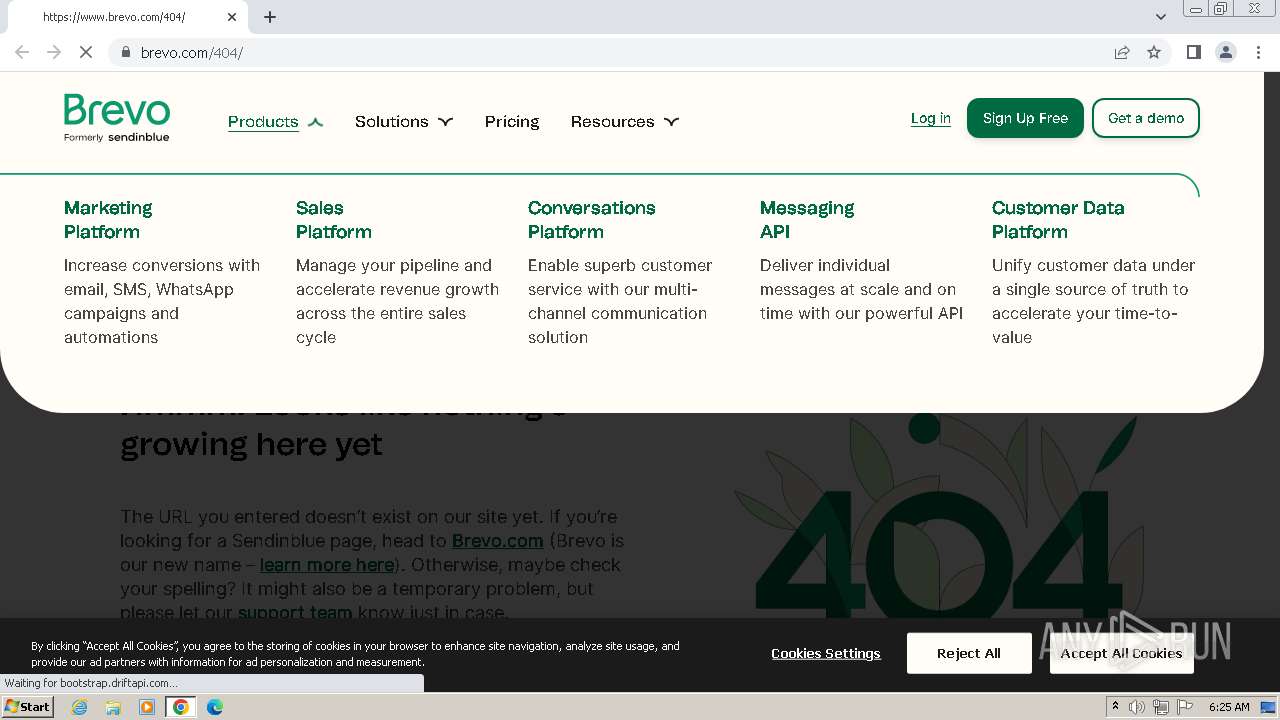View site info via padlock icon
The width and height of the screenshot is (1280, 720).
click(x=126, y=52)
